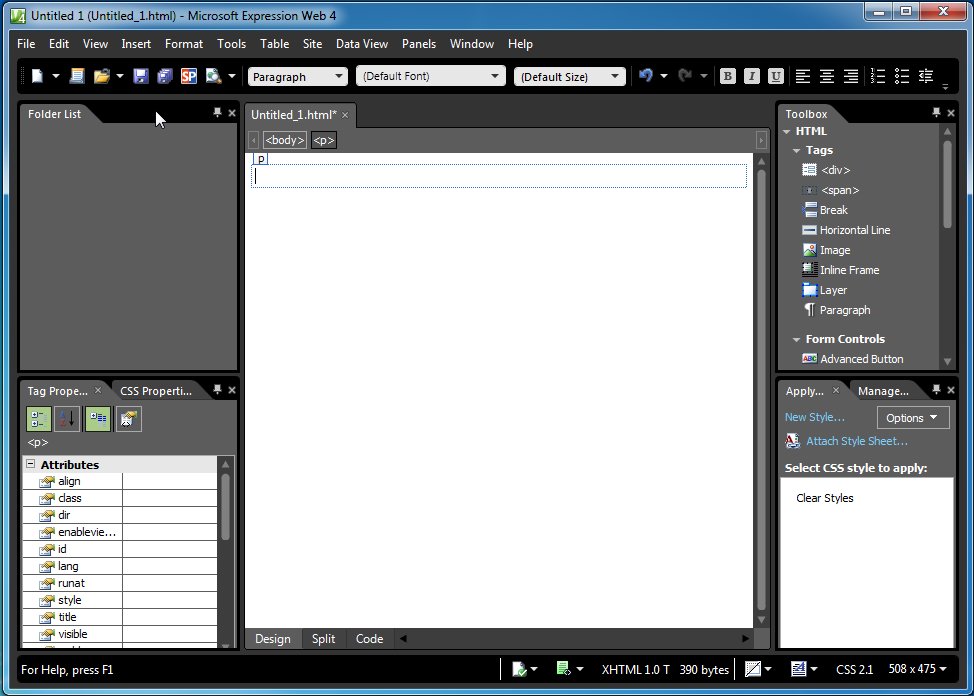This screenshot has width=974, height=696.
Task: Close the Untitled_1.html tab
Action: tap(345, 115)
